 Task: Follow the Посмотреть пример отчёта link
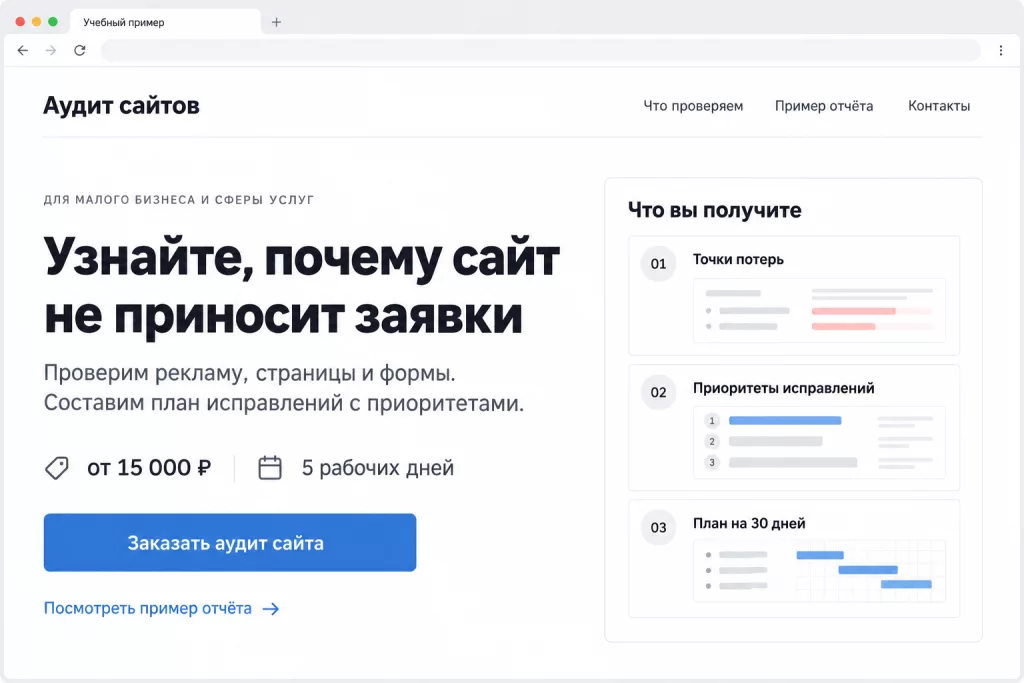pos(148,609)
